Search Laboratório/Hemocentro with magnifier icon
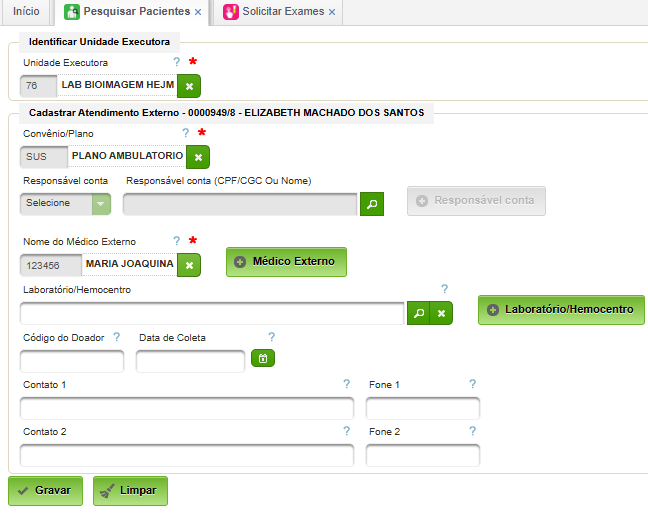Image resolution: width=648 pixels, height=515 pixels. [419, 313]
